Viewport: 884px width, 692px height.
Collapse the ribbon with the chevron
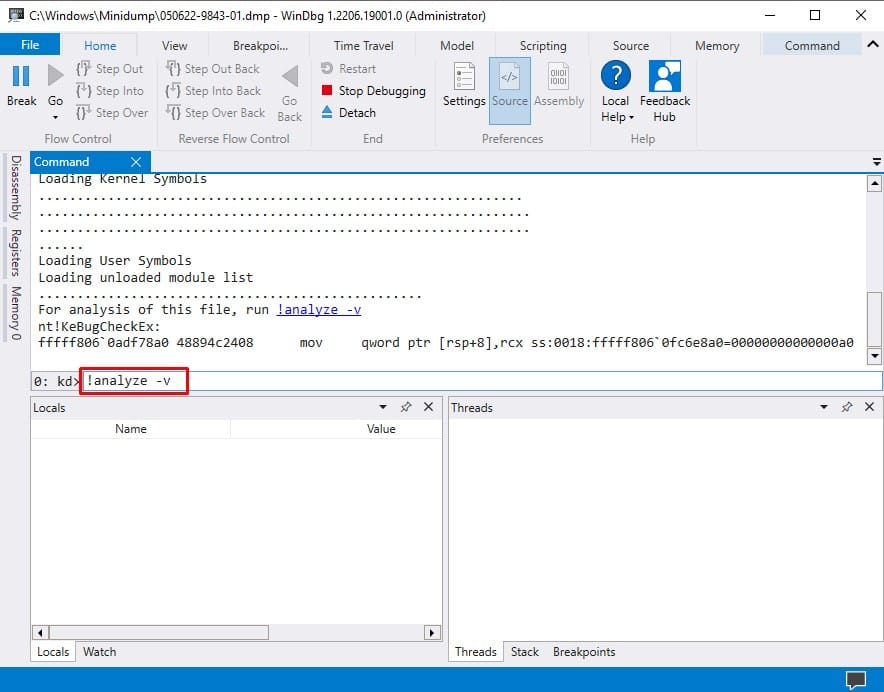pyautogui.click(x=872, y=44)
